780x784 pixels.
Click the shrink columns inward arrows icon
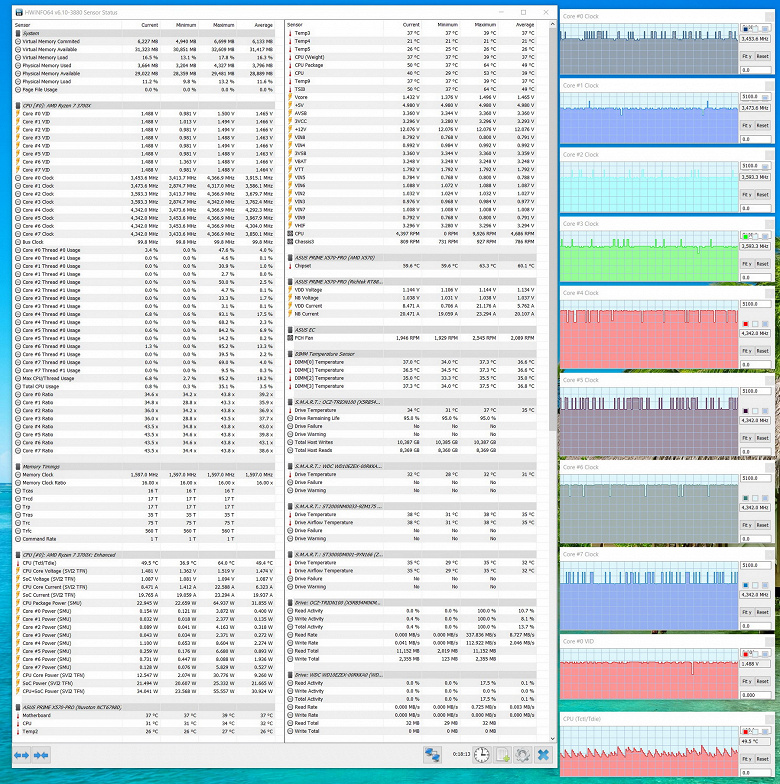click(x=41, y=755)
